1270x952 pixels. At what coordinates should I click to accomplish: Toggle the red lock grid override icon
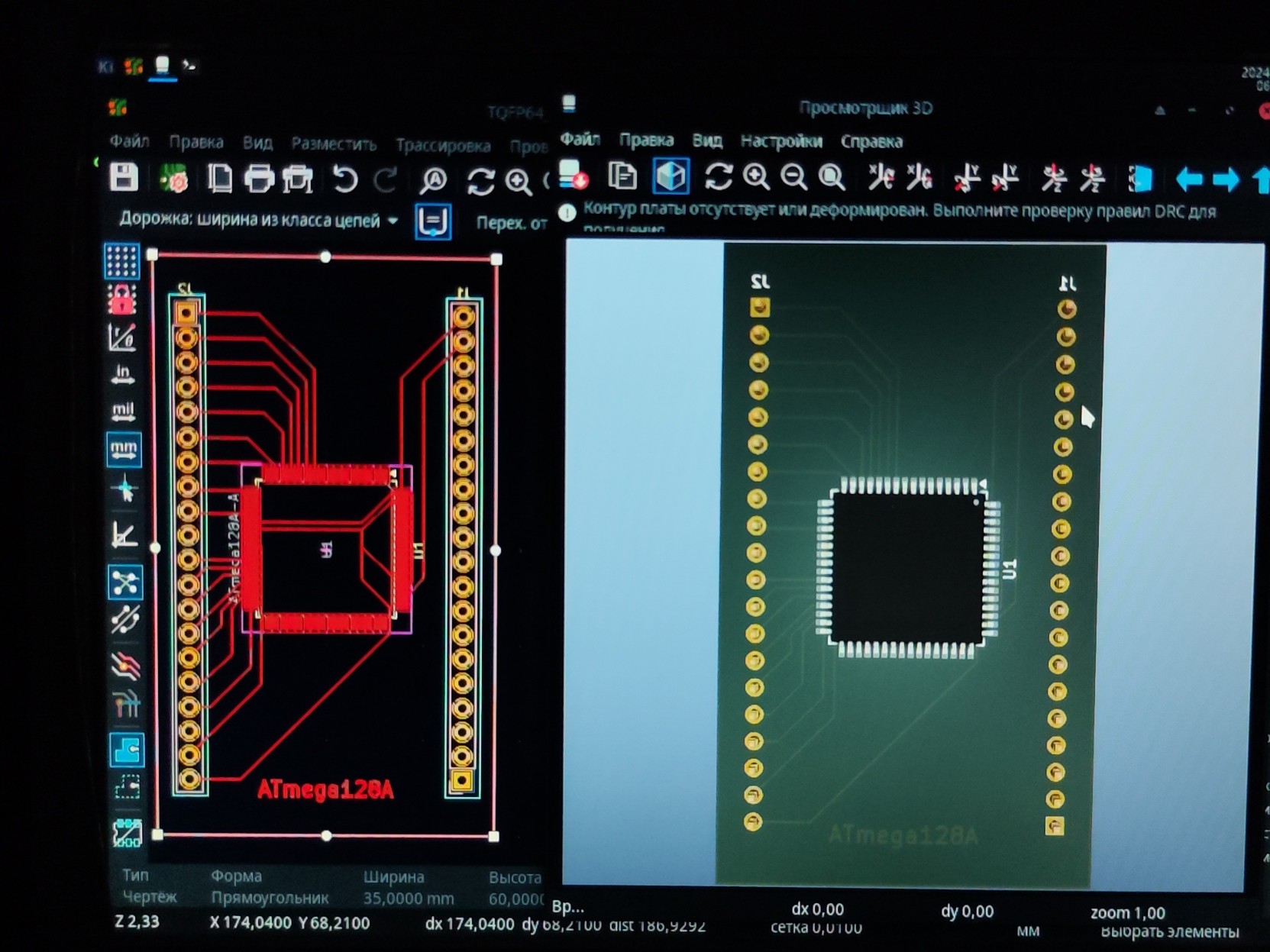tap(122, 300)
